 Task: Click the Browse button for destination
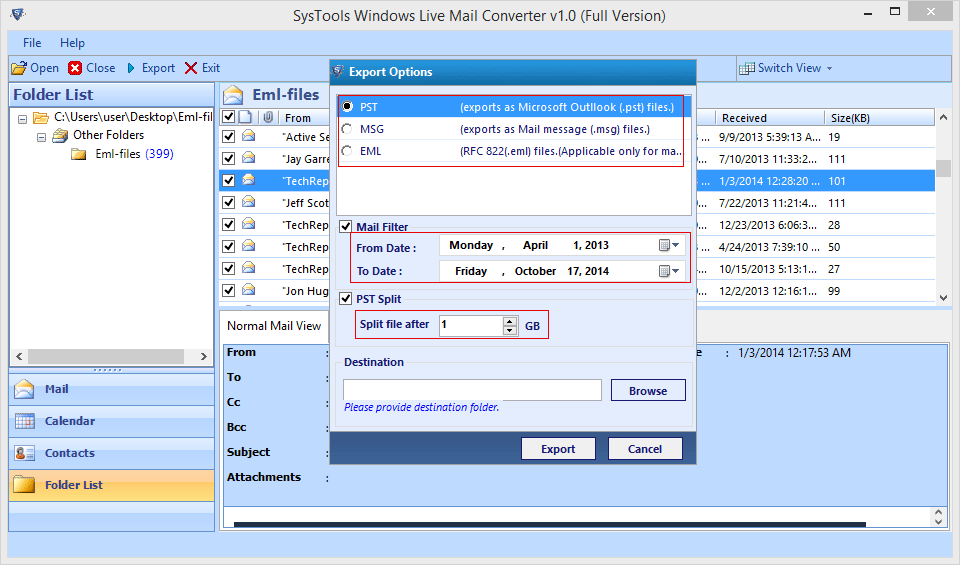(648, 391)
